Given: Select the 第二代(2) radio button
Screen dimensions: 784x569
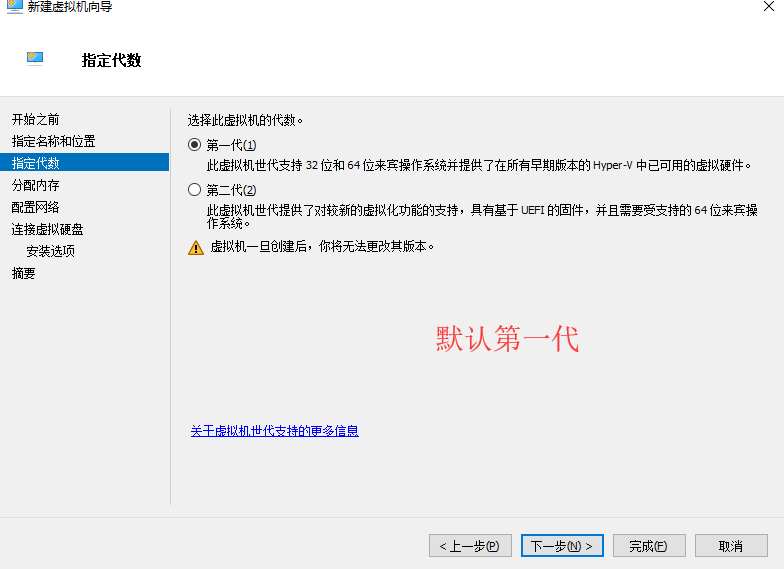Looking at the screenshot, I should (x=194, y=190).
